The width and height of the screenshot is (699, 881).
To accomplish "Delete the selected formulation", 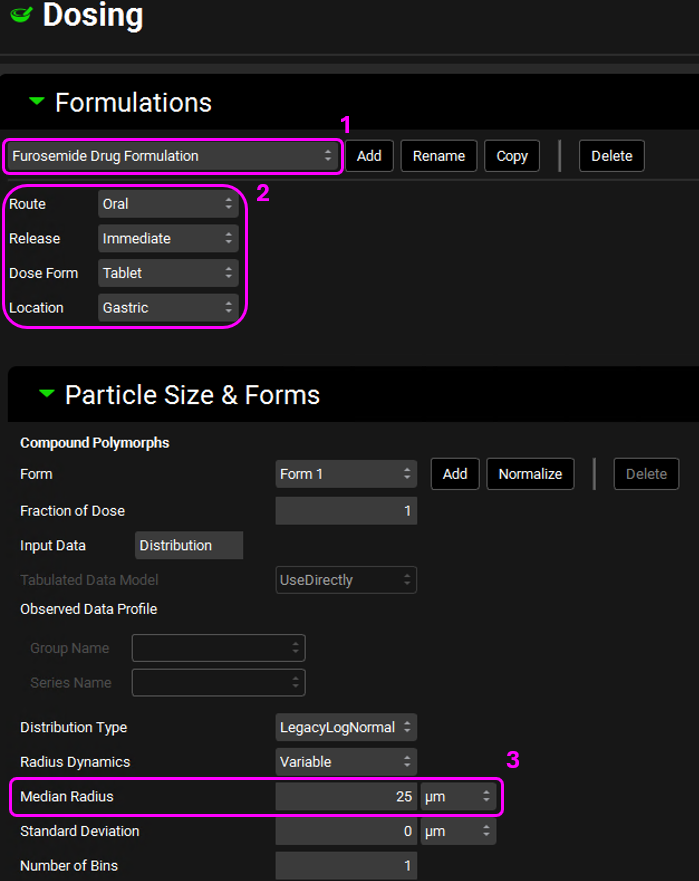I will [x=611, y=156].
